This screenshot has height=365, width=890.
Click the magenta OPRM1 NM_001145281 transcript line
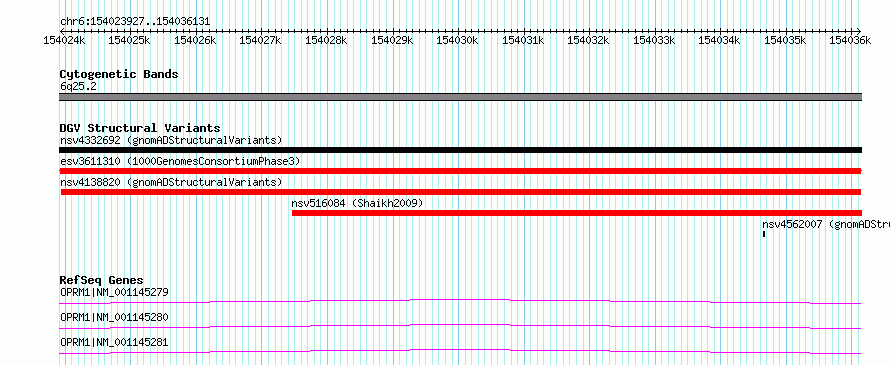(x=461, y=351)
